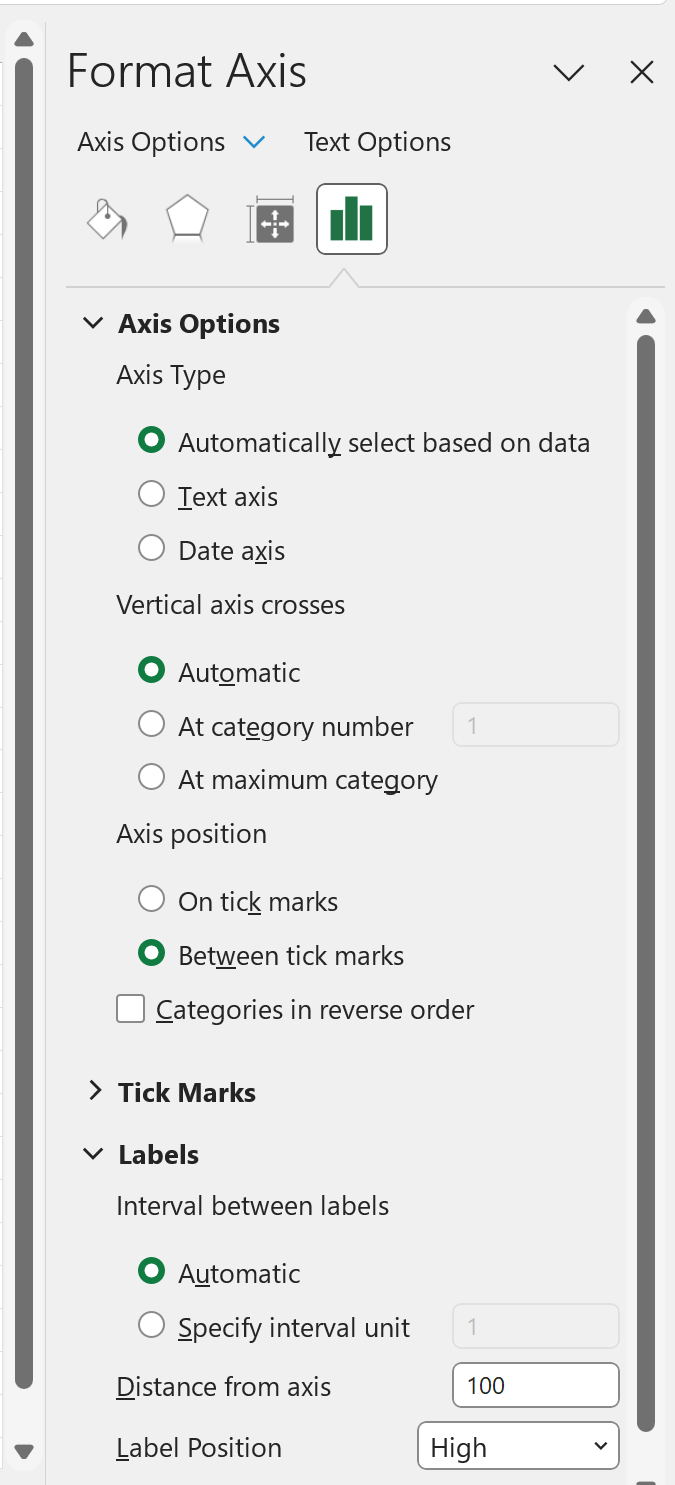Click the At category number field

coord(535,724)
